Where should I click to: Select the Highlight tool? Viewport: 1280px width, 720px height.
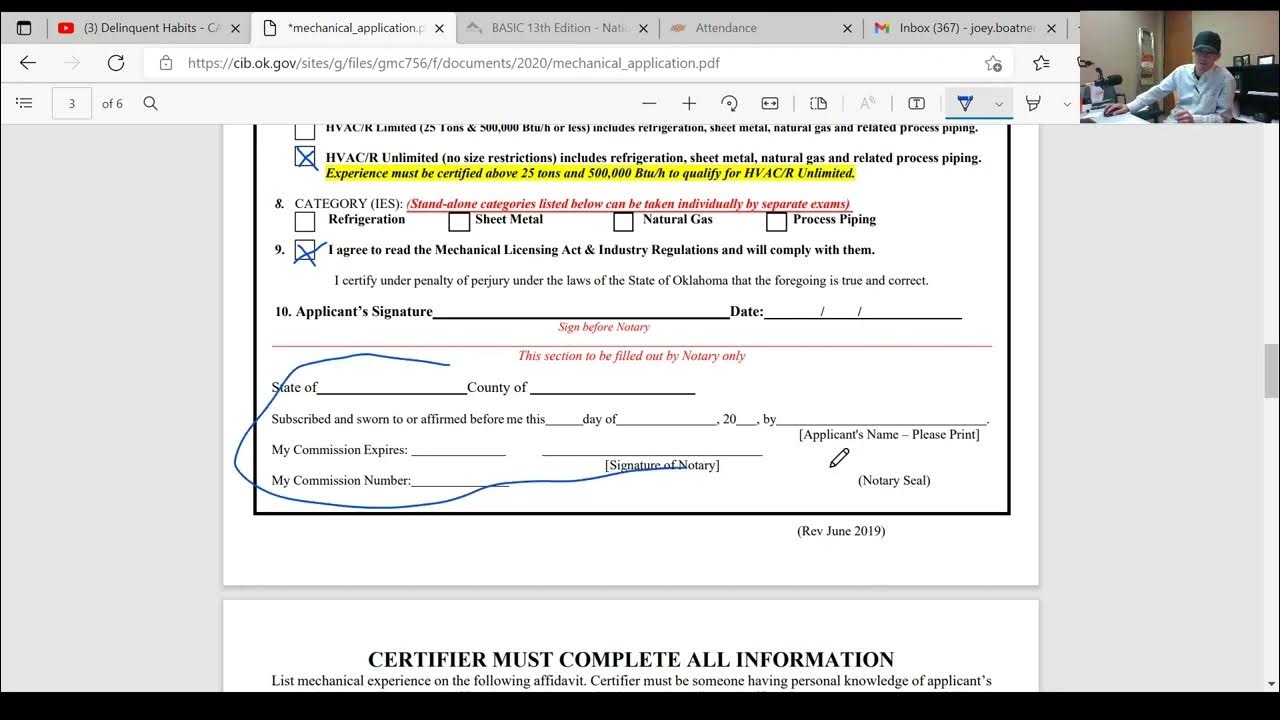pyautogui.click(x=1034, y=103)
